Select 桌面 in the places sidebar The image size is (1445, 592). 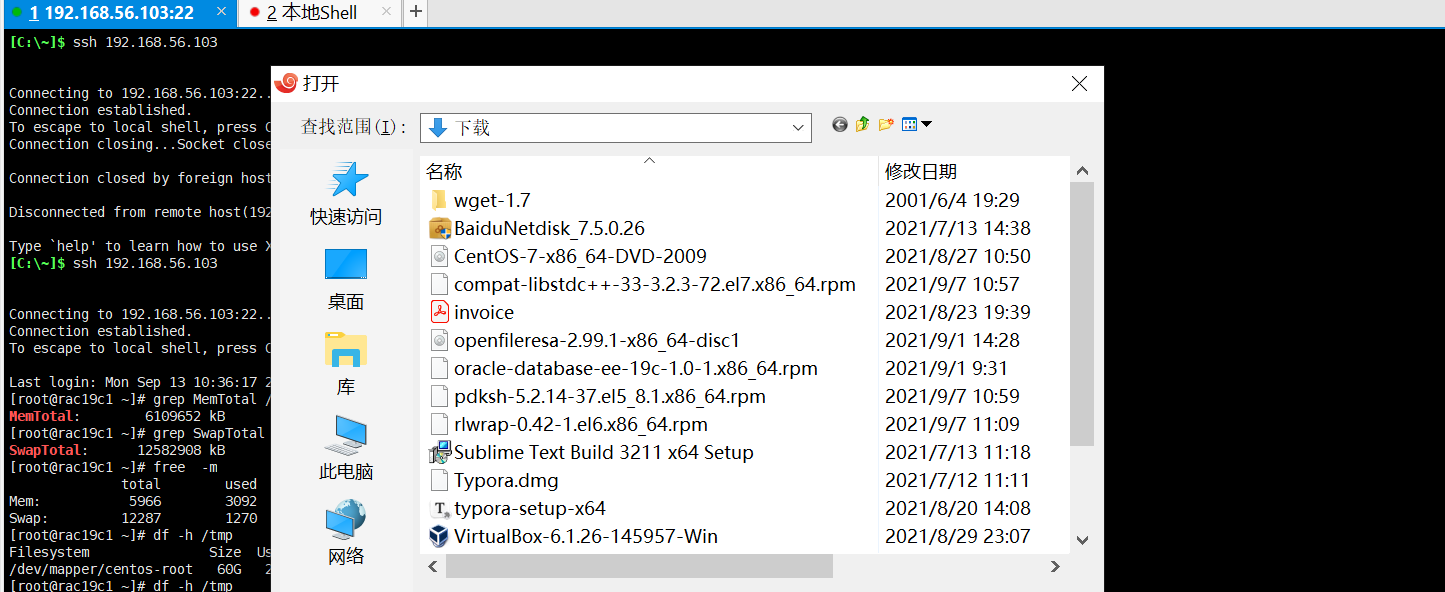(x=346, y=280)
